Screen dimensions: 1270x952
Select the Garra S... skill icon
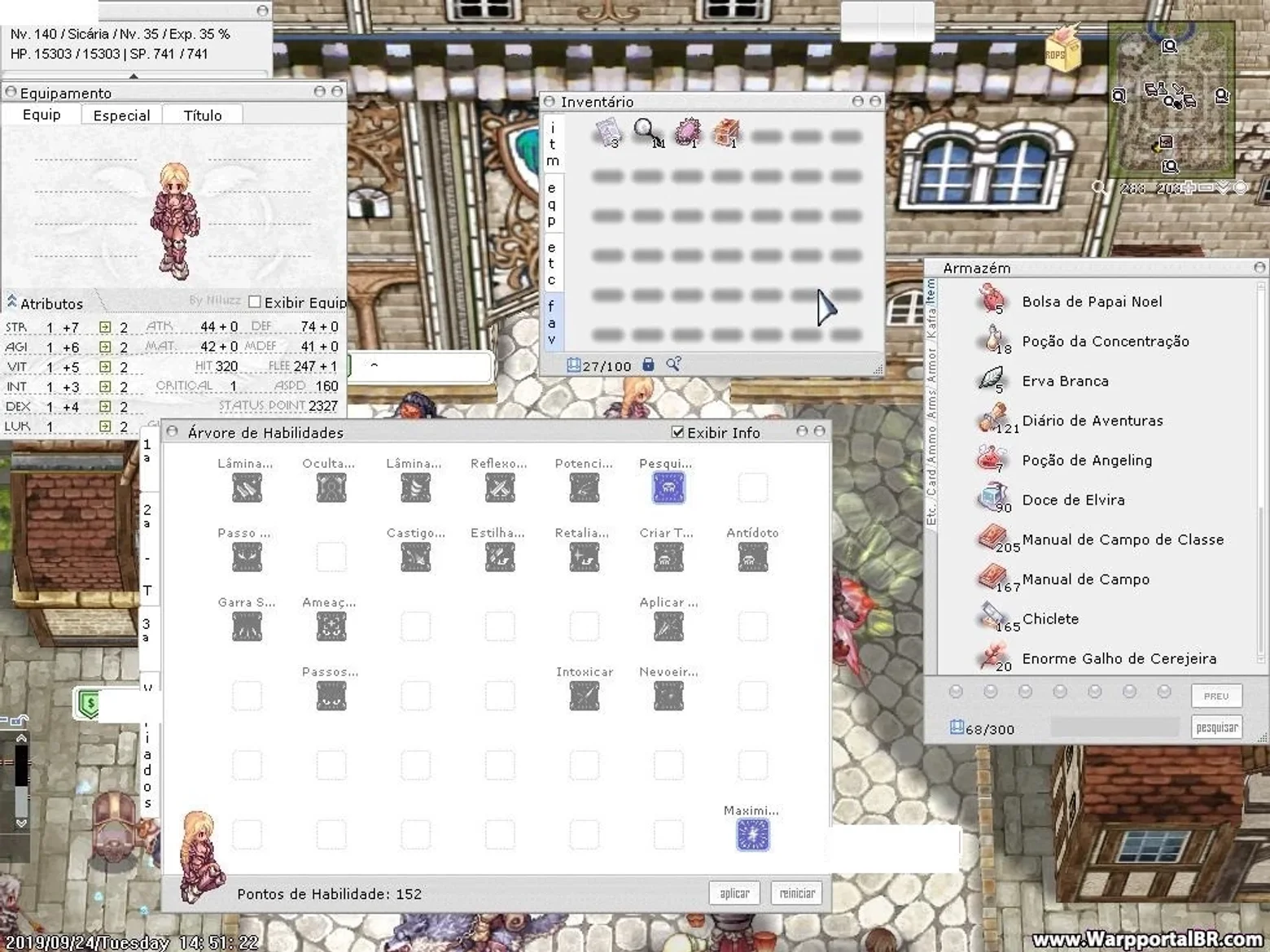tap(247, 627)
